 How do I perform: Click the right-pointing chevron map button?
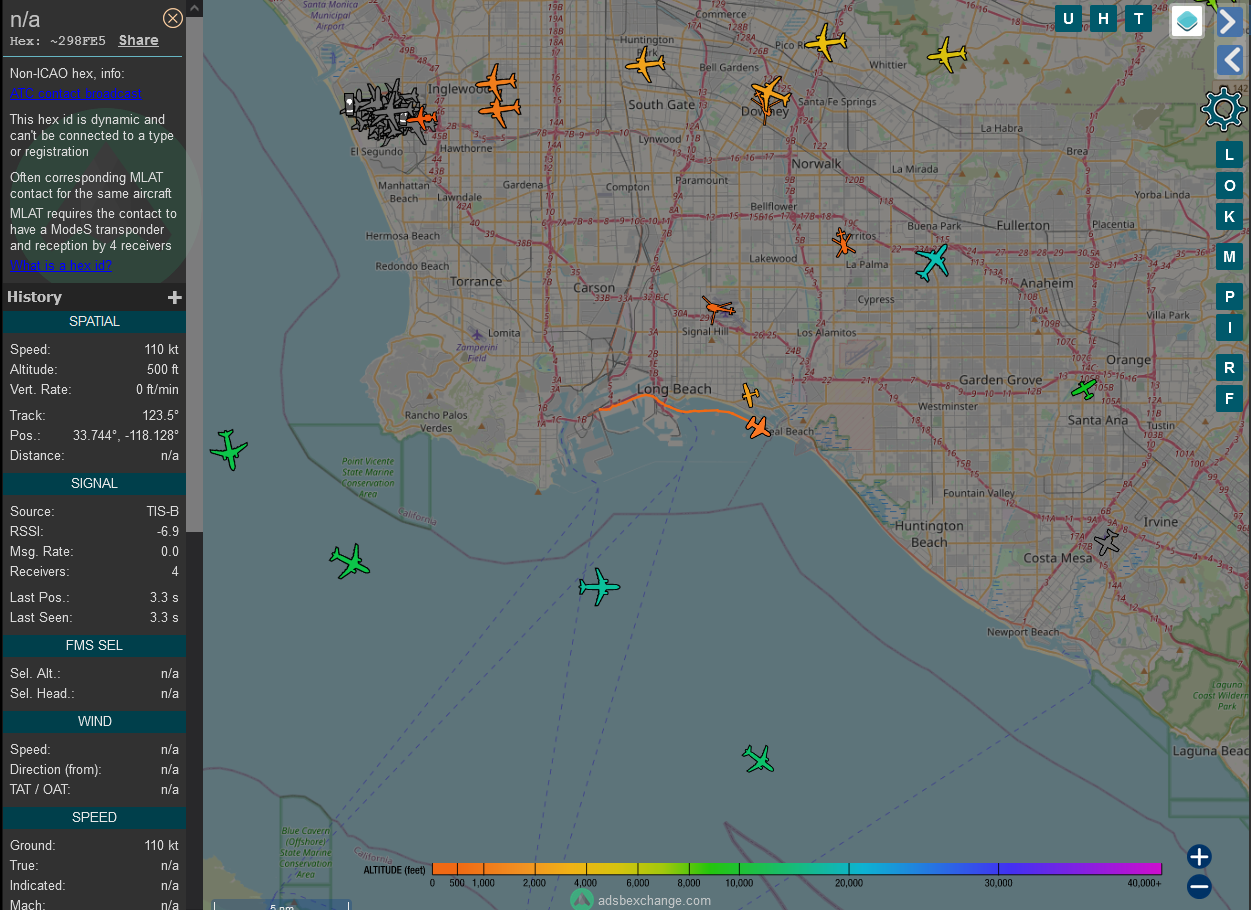tap(1230, 21)
